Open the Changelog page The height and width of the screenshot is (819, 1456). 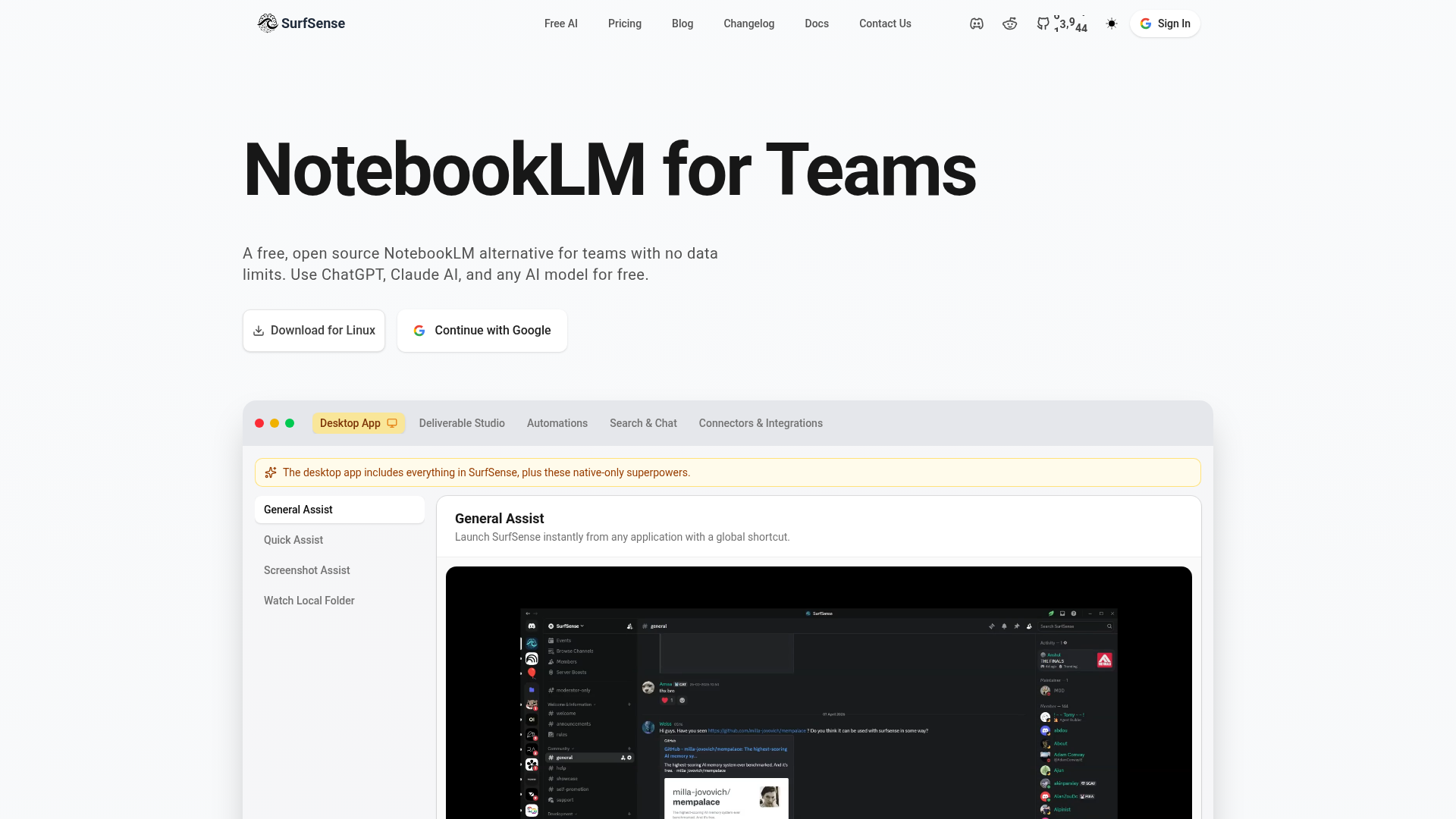tap(749, 24)
